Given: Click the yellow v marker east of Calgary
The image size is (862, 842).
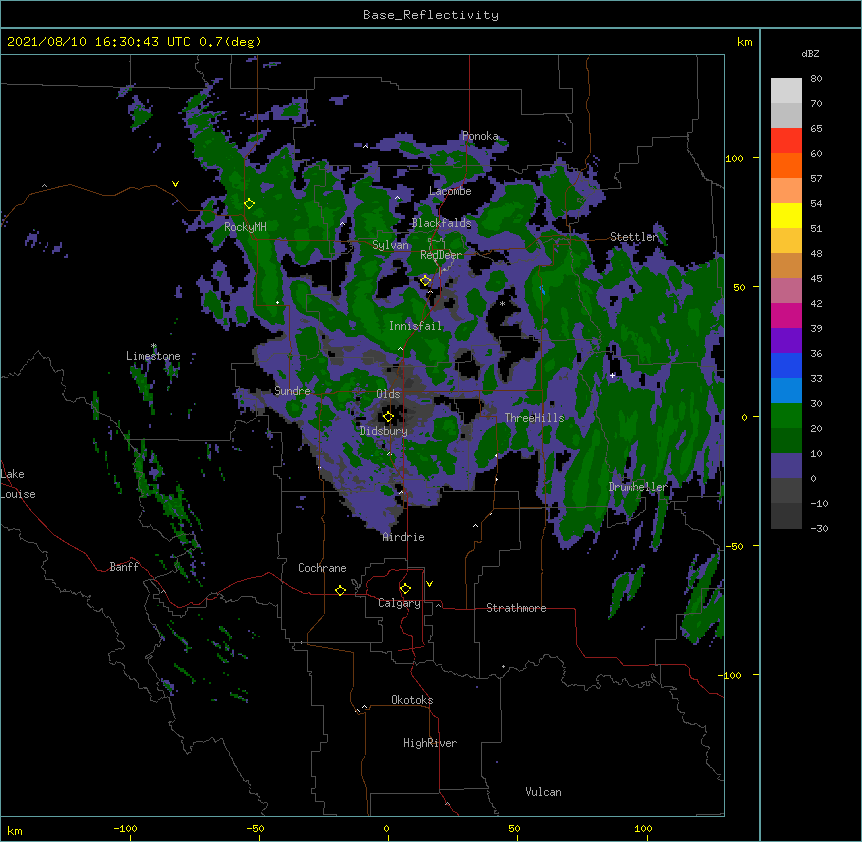Looking at the screenshot, I should [429, 584].
